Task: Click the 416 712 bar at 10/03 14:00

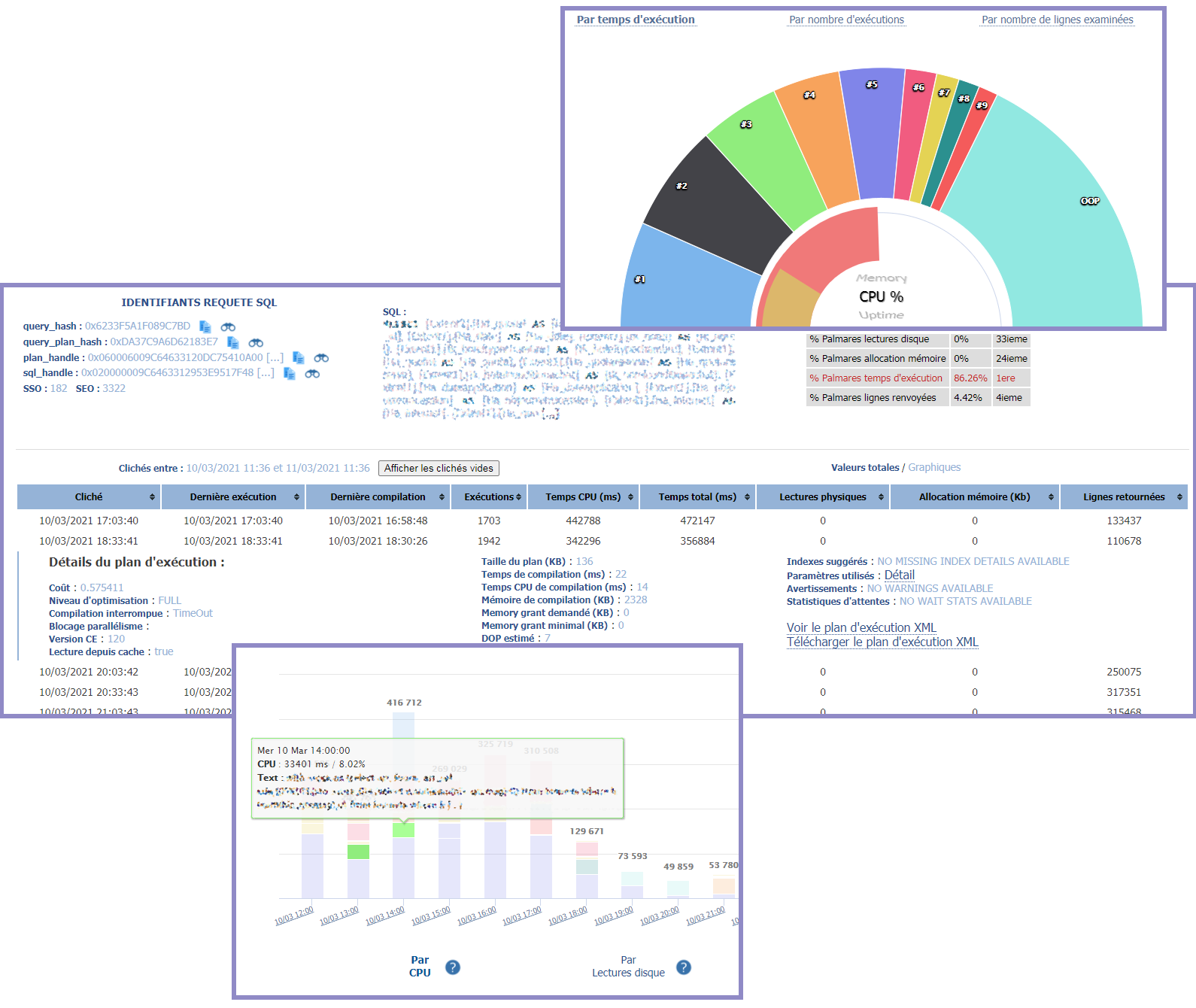Action: coord(403,805)
